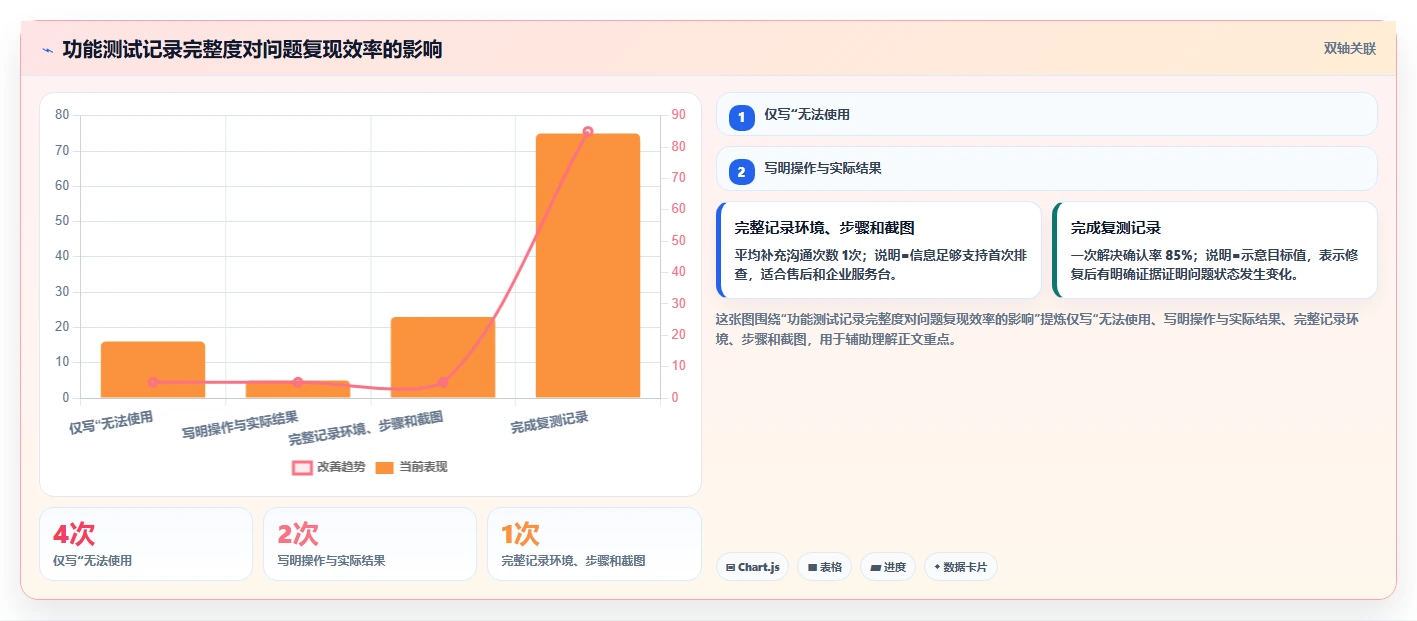The width and height of the screenshot is (1417, 621).
Task: Click the tallest orange bar for 完成复测记录
Action: (588, 265)
